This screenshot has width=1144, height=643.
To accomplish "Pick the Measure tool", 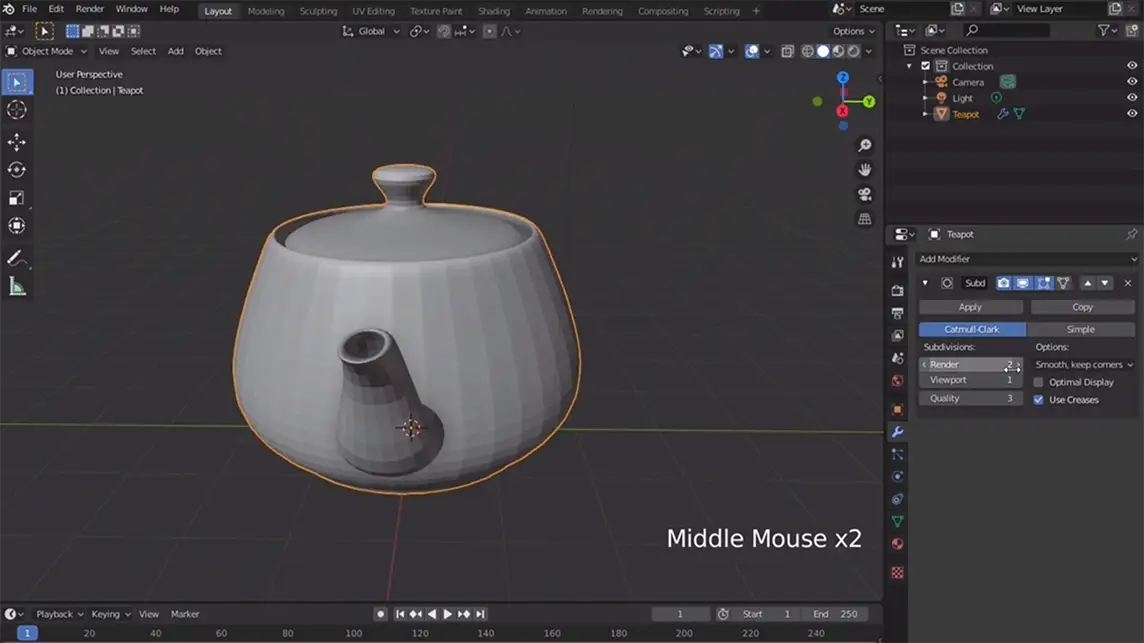I will tap(17, 287).
